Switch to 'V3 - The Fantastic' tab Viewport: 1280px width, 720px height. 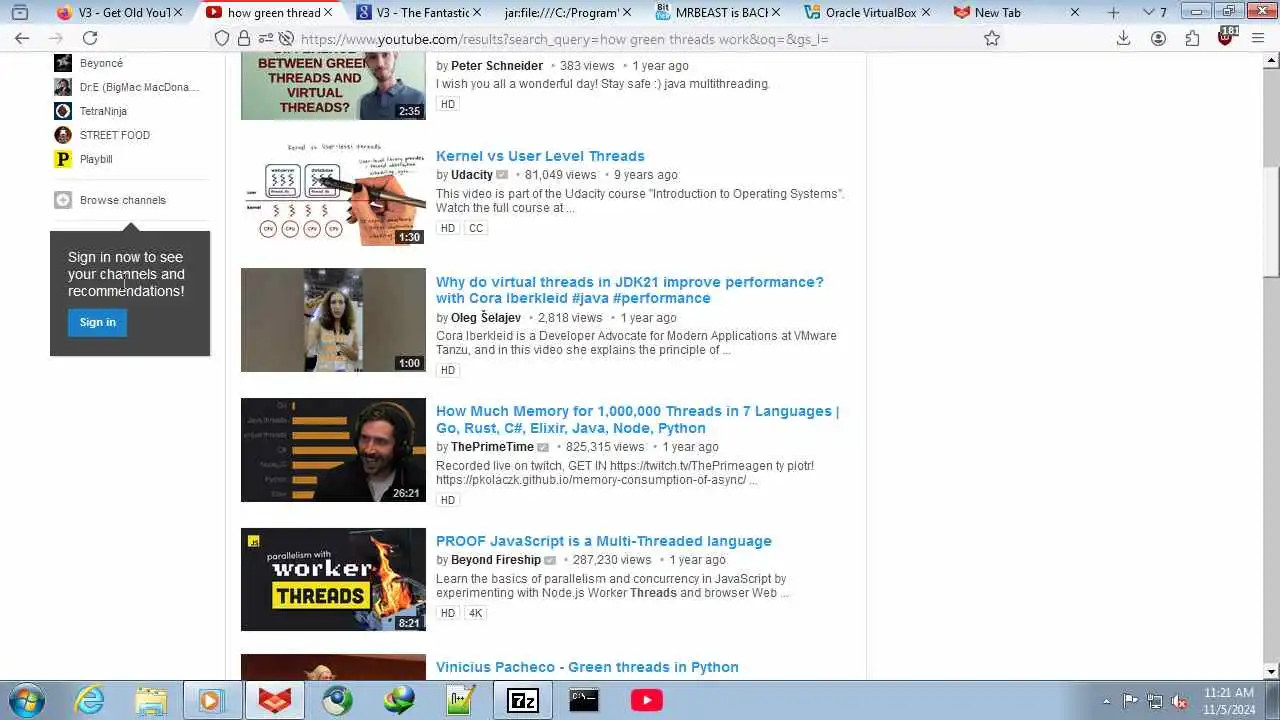click(x=420, y=13)
